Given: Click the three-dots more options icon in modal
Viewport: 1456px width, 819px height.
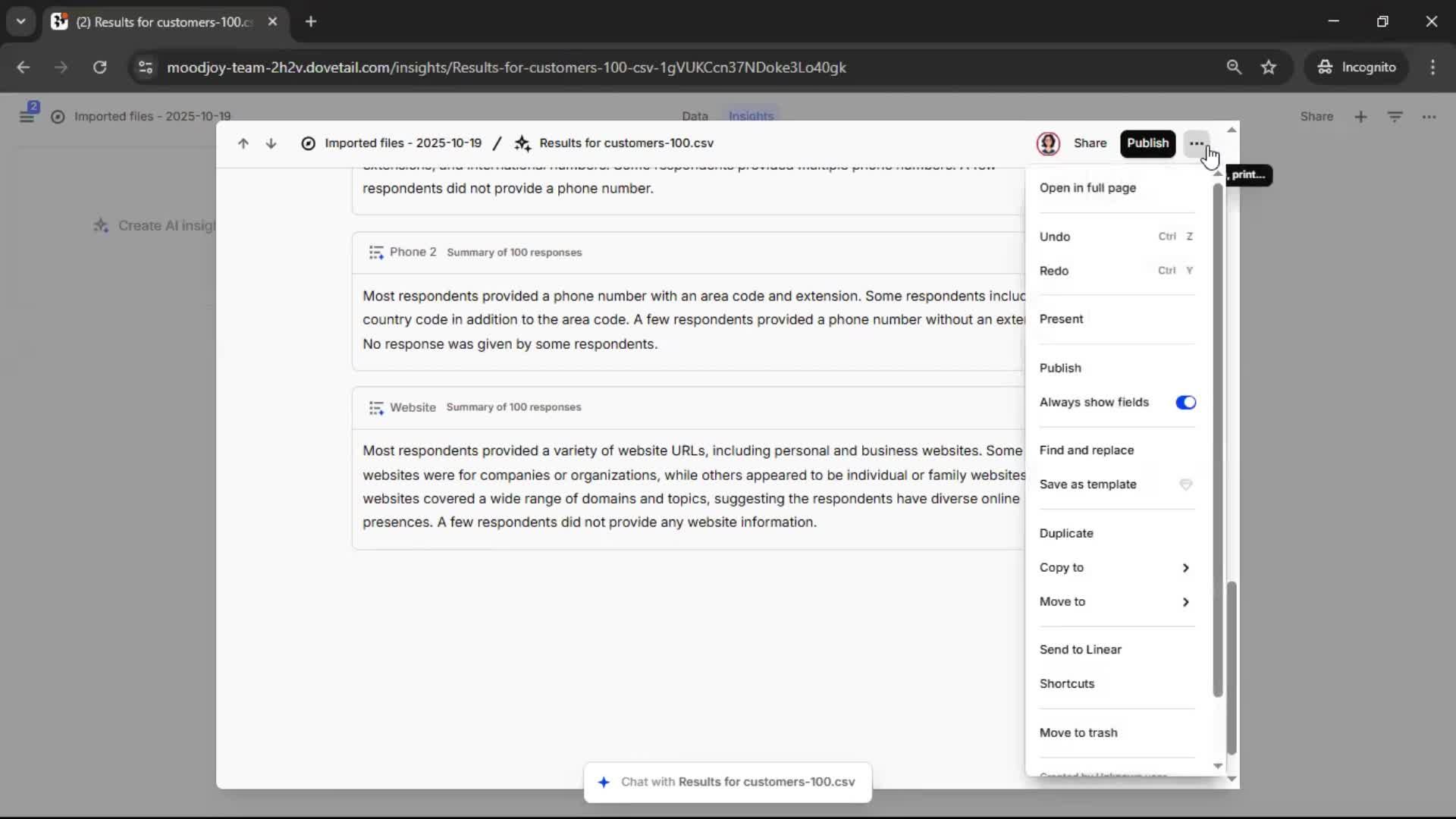Looking at the screenshot, I should 1196,143.
